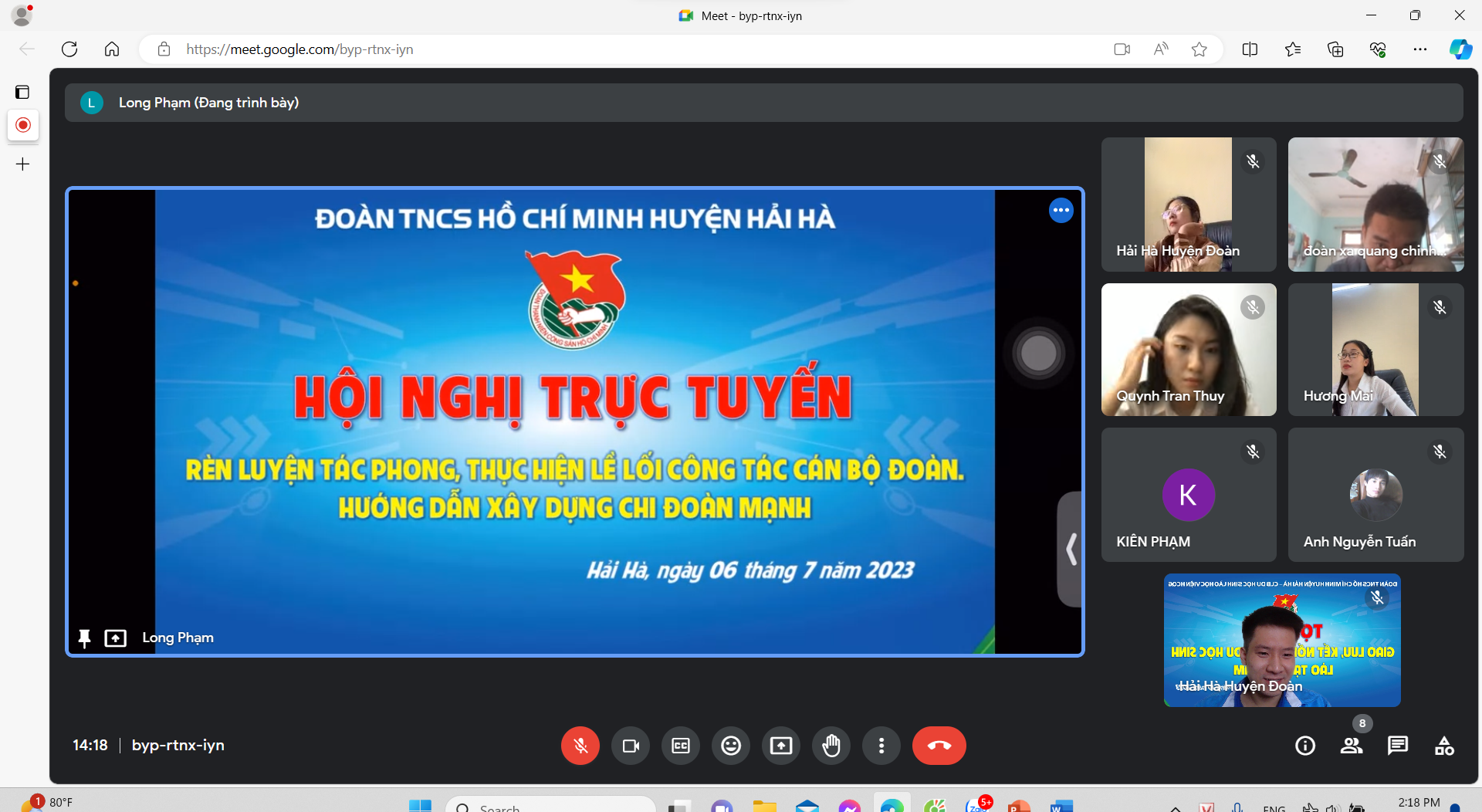Click the KIÊN PHẠM participant tile
Viewport: 1482px width, 812px height.
(x=1188, y=495)
